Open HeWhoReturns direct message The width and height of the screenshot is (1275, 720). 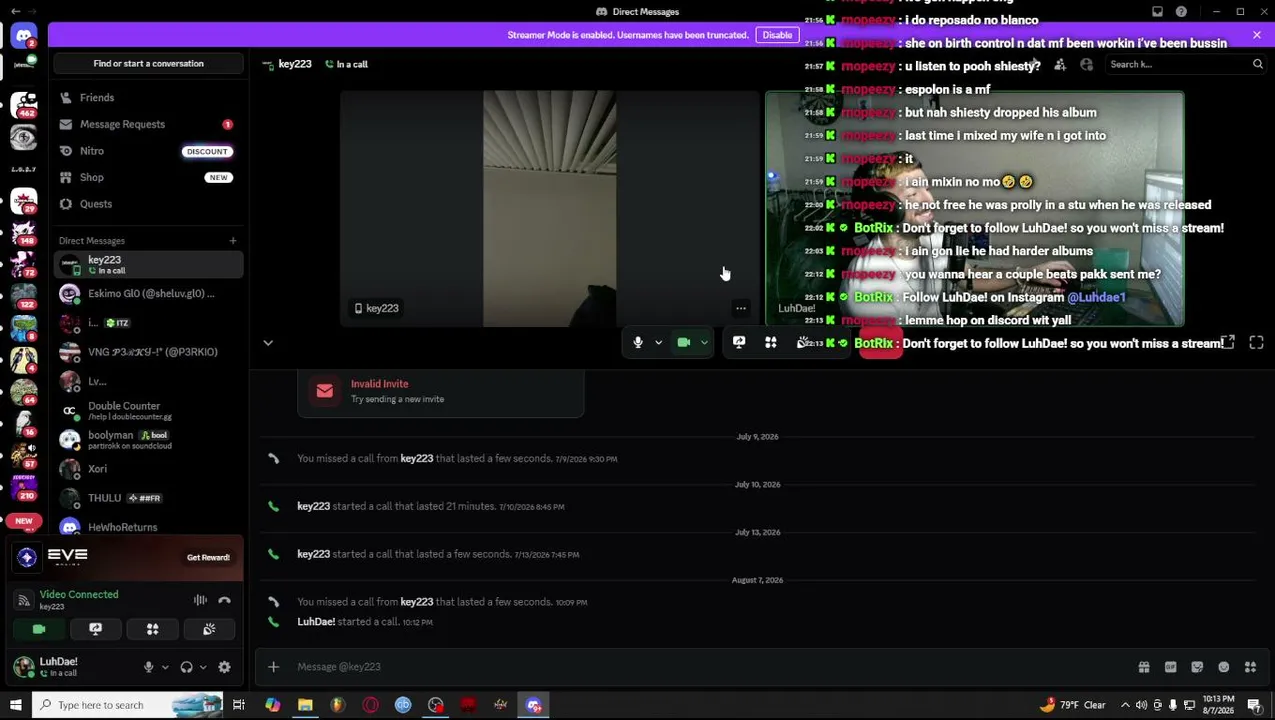(x=148, y=527)
